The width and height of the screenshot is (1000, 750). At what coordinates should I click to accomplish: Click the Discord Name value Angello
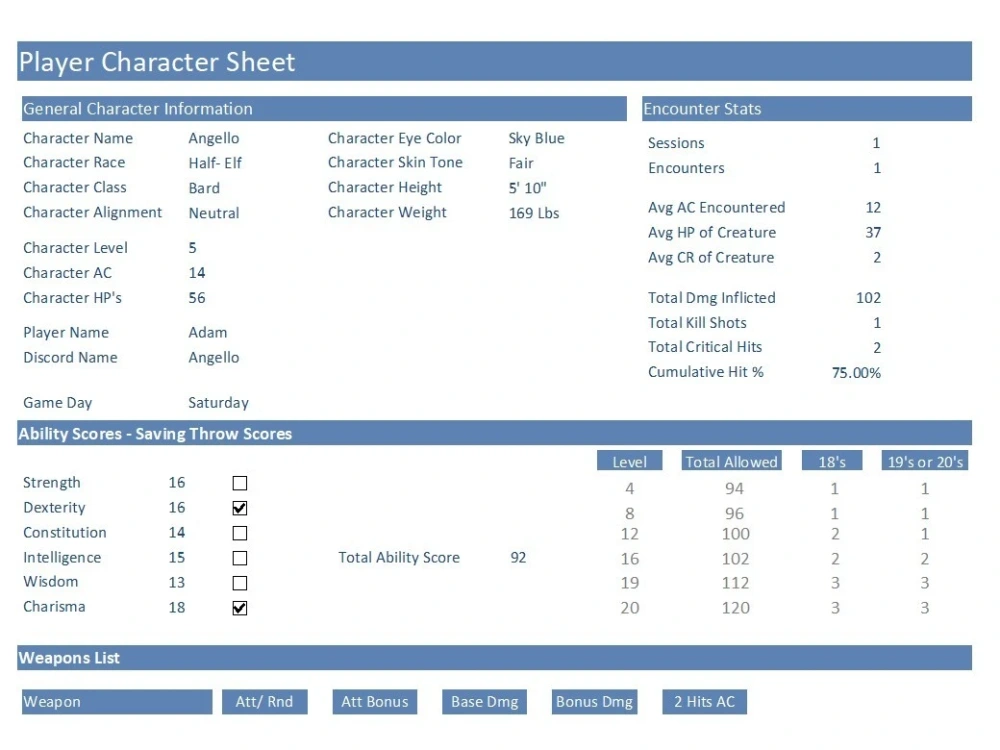point(214,358)
